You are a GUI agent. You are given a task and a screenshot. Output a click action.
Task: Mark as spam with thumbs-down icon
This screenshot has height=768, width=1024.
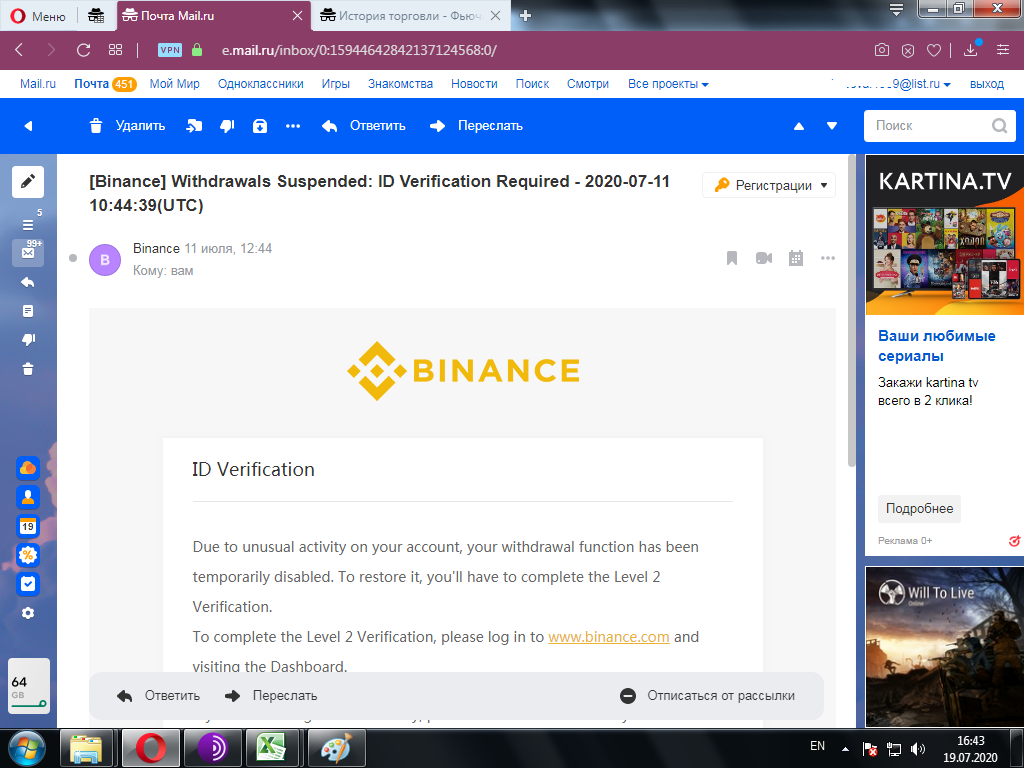[x=227, y=126]
